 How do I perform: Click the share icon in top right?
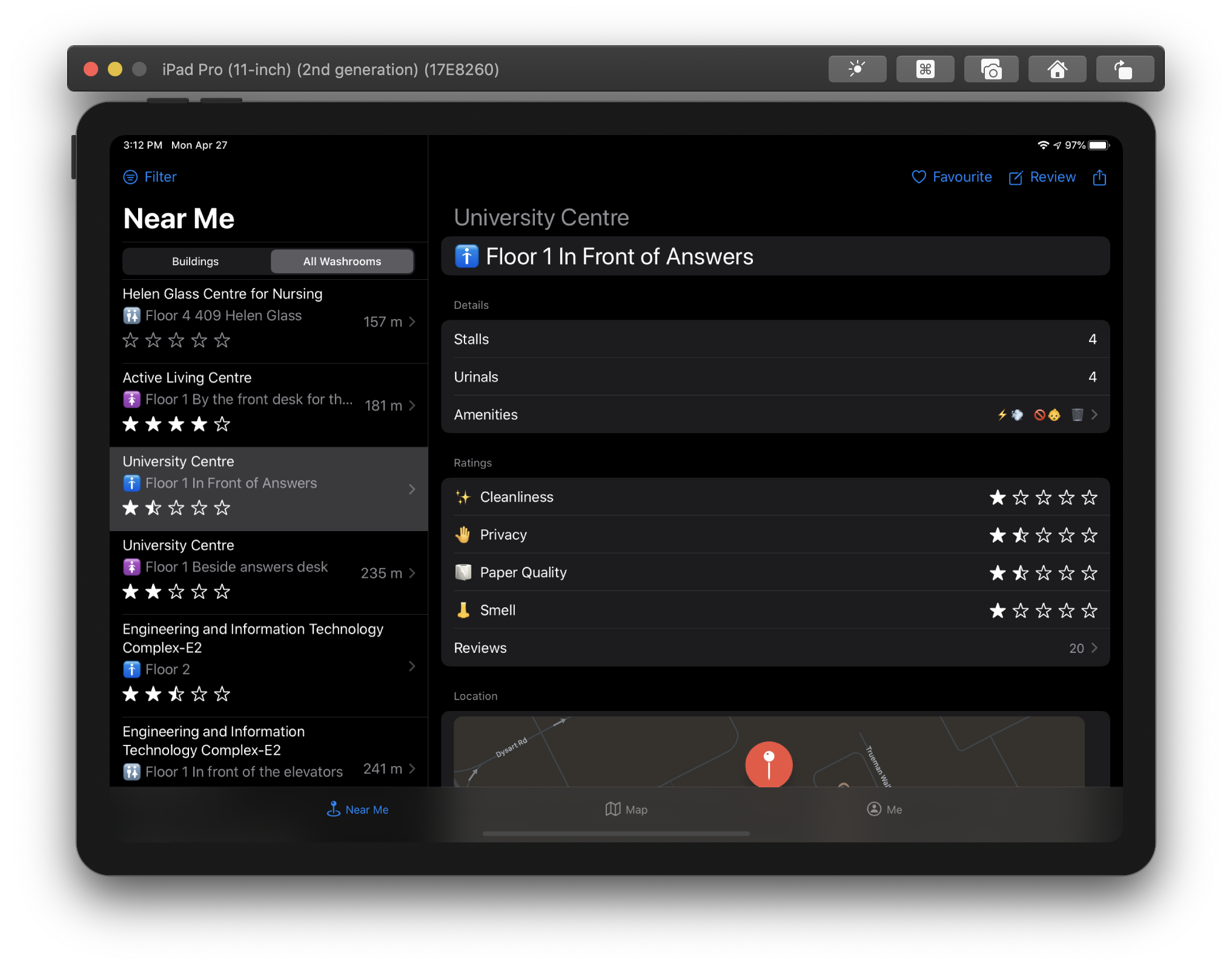[1099, 177]
